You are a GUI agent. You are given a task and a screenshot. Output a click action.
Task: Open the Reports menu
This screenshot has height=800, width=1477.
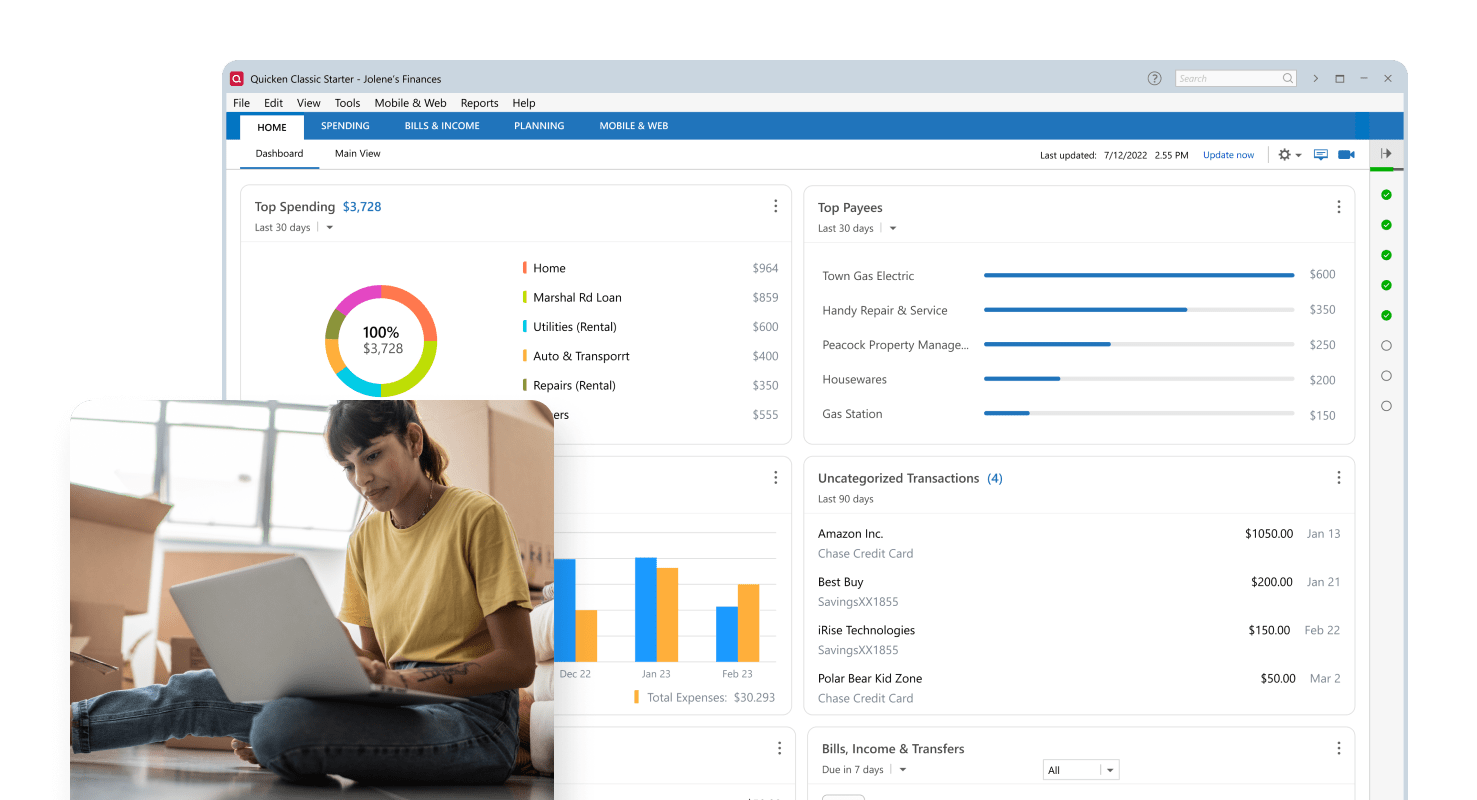coord(479,103)
